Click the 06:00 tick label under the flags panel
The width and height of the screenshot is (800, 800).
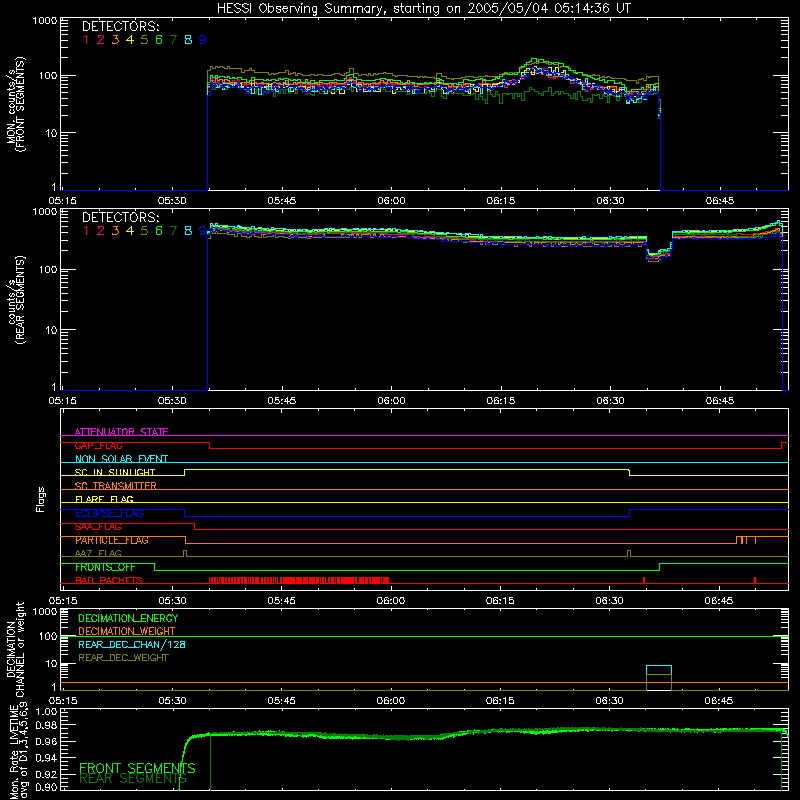click(391, 601)
